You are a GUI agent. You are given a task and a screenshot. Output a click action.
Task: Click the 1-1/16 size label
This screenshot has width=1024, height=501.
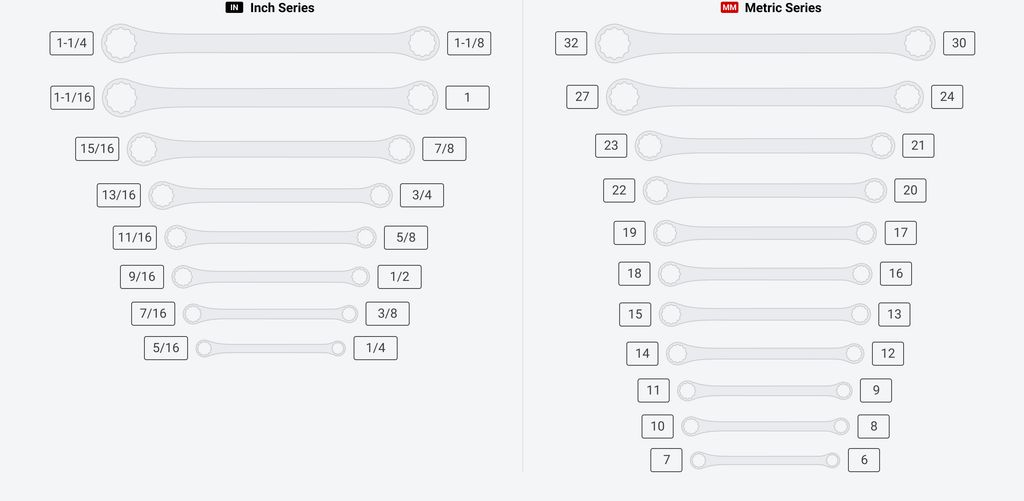pyautogui.click(x=73, y=97)
